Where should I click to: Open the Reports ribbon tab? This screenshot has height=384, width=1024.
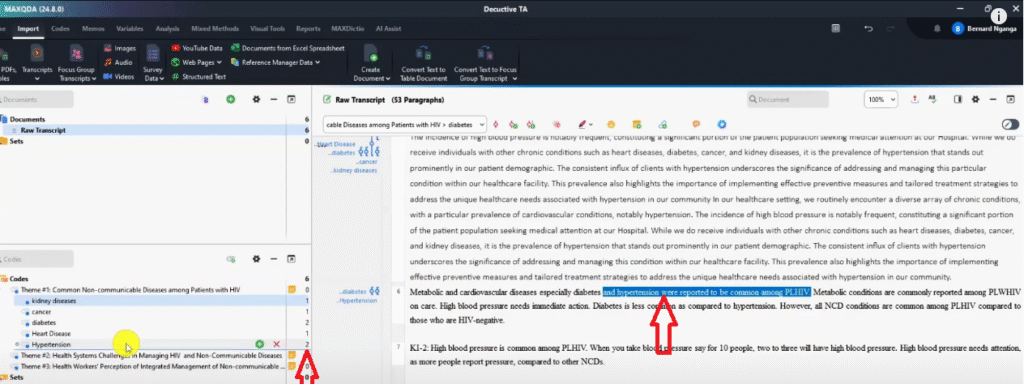coord(308,29)
